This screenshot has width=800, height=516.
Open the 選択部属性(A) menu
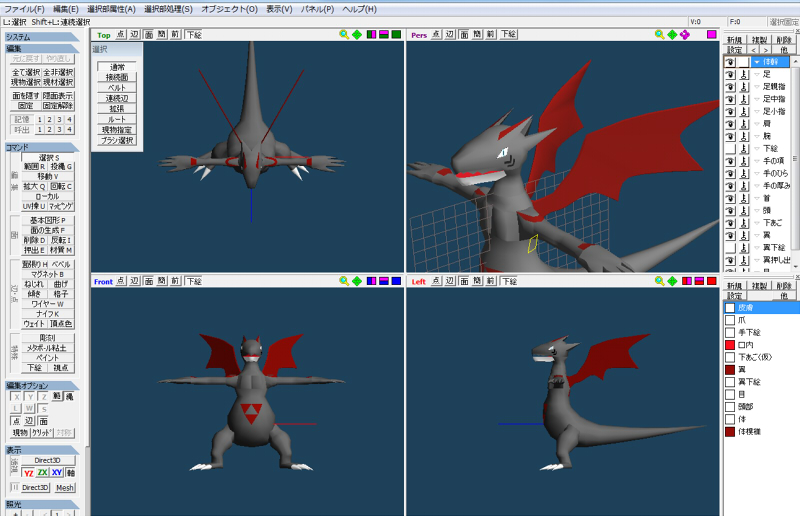pos(111,9)
